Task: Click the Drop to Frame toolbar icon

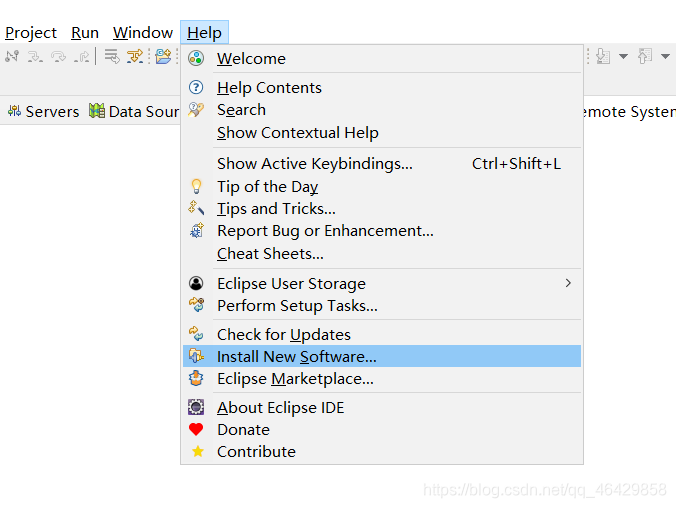Action: [x=112, y=56]
